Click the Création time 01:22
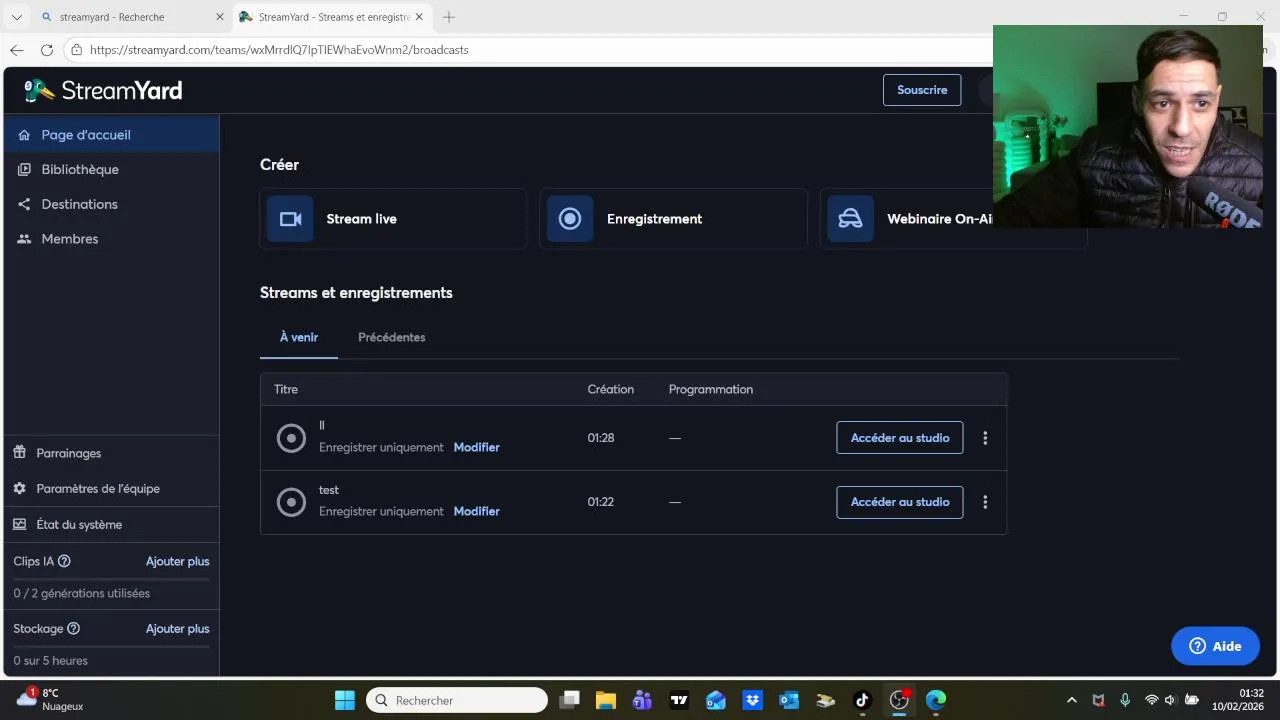 pyautogui.click(x=601, y=502)
